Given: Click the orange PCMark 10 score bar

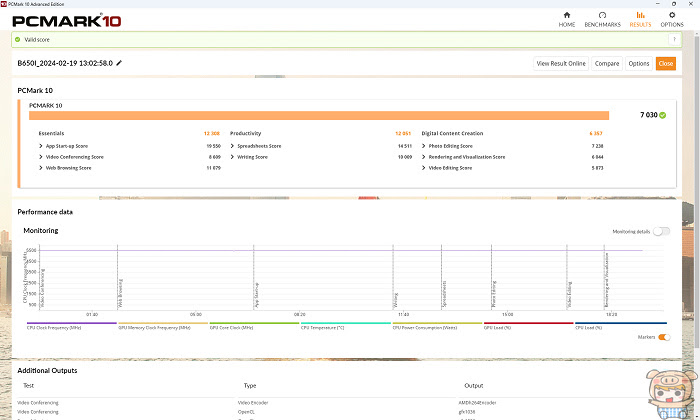Looking at the screenshot, I should [x=319, y=116].
